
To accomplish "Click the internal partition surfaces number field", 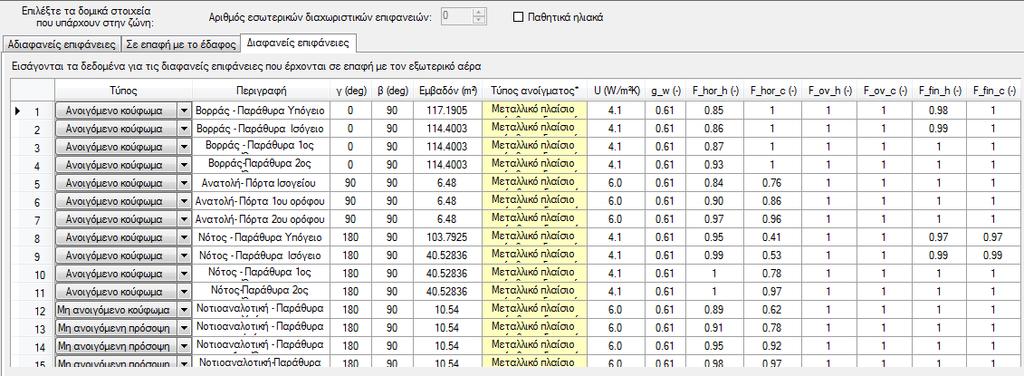I will click(456, 17).
